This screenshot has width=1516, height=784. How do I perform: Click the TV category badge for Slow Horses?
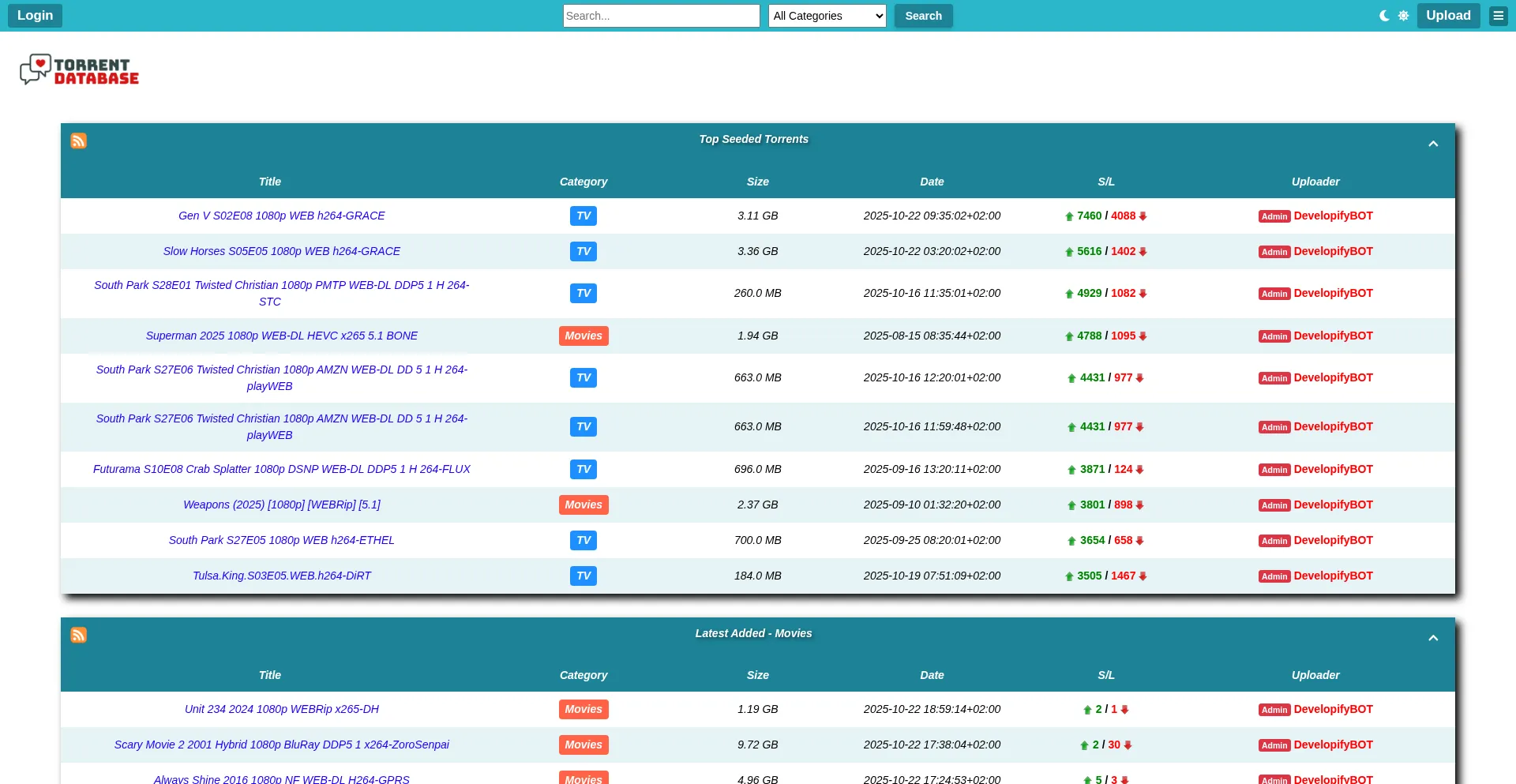583,251
